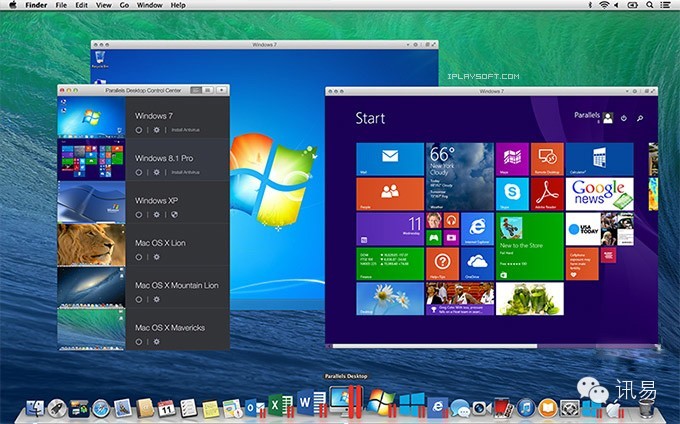
Task: Switch Control Center to grid view
Action: pos(208,90)
